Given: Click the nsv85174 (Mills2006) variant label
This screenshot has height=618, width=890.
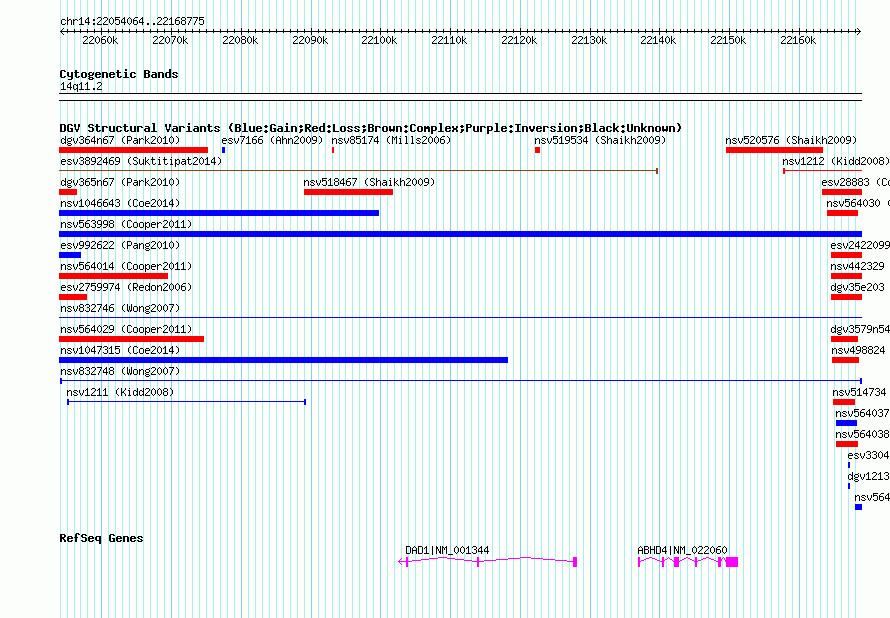Looking at the screenshot, I should pos(391,140).
